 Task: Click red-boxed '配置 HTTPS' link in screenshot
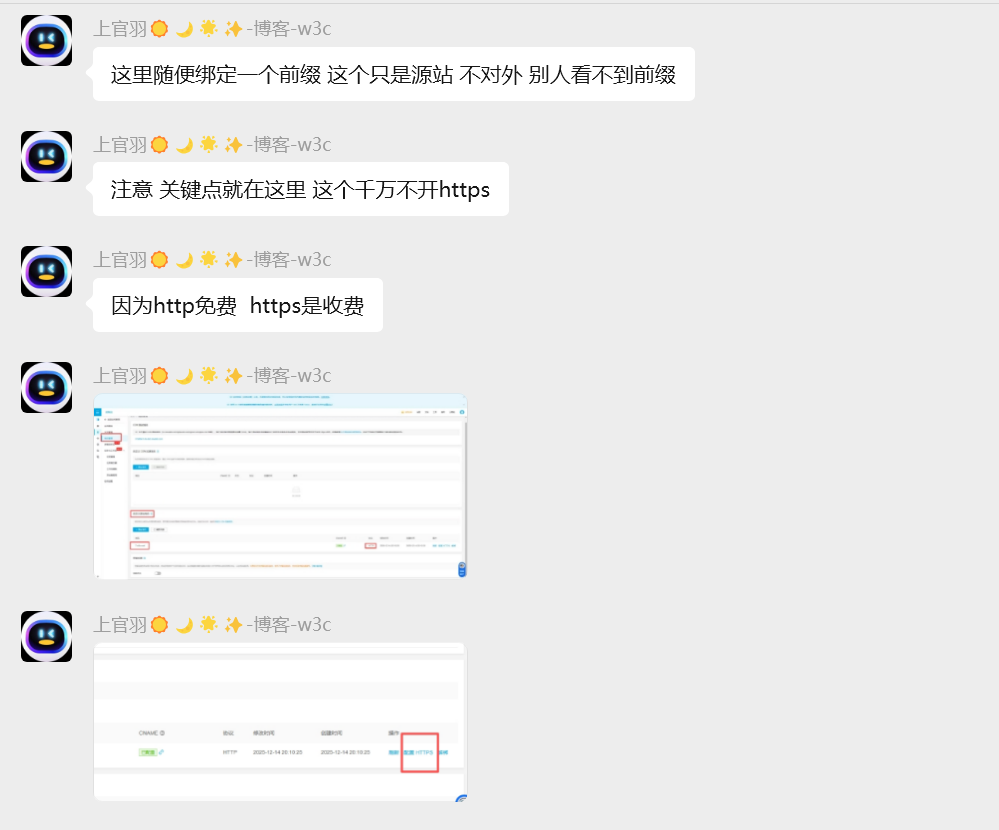click(x=420, y=752)
